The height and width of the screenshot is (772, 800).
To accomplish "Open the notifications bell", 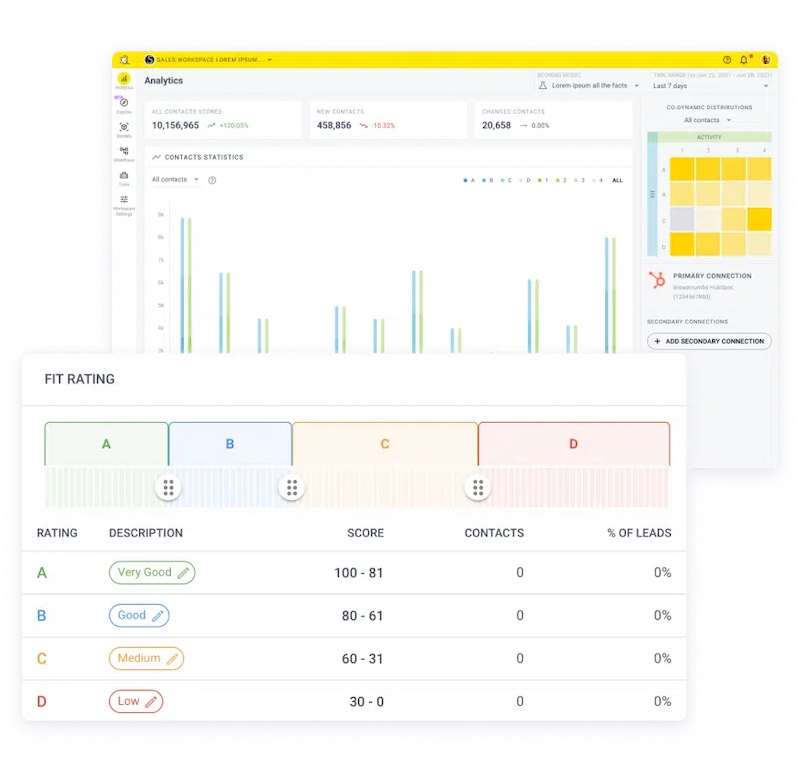I will pyautogui.click(x=744, y=60).
